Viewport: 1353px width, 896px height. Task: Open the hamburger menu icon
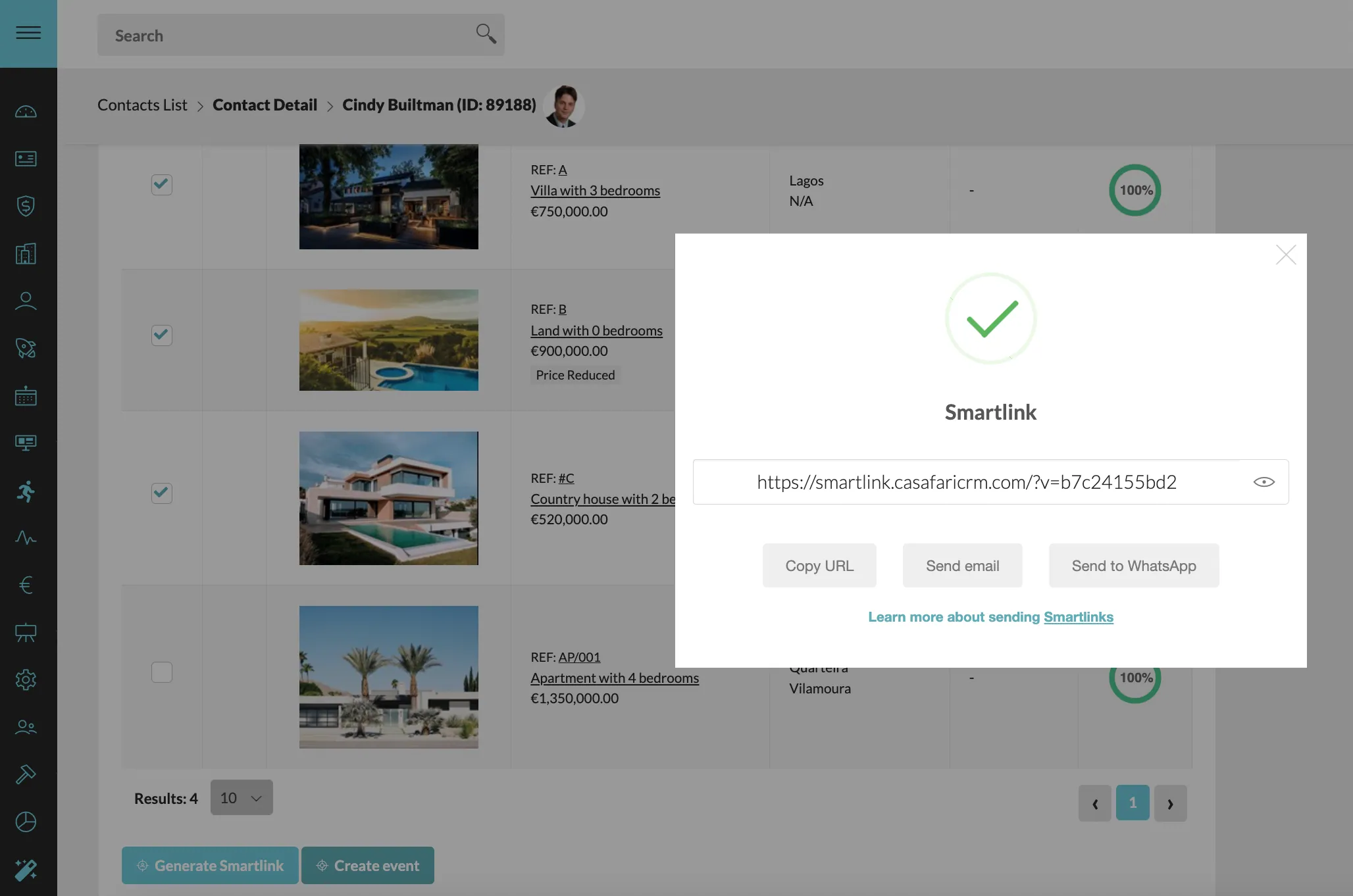coord(28,32)
